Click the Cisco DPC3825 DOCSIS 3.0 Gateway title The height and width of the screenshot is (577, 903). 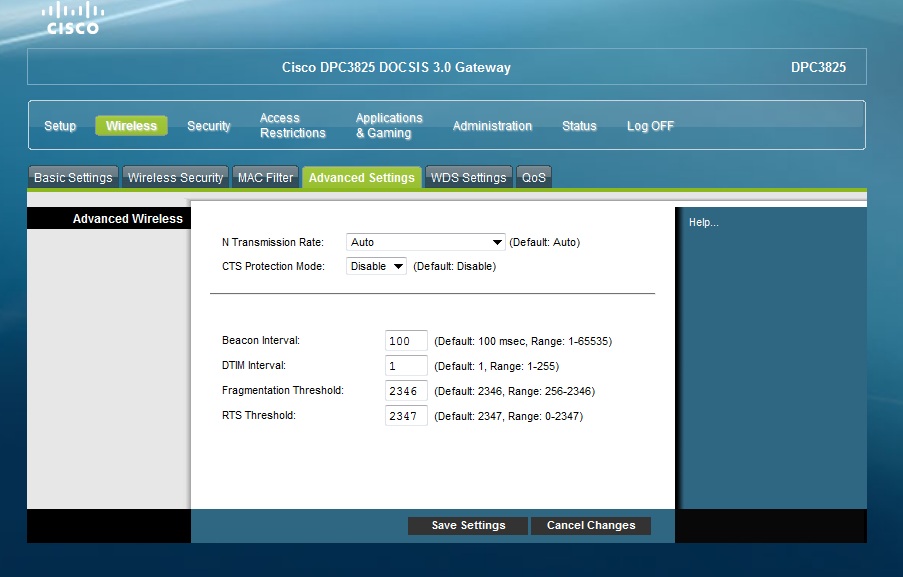[x=396, y=67]
